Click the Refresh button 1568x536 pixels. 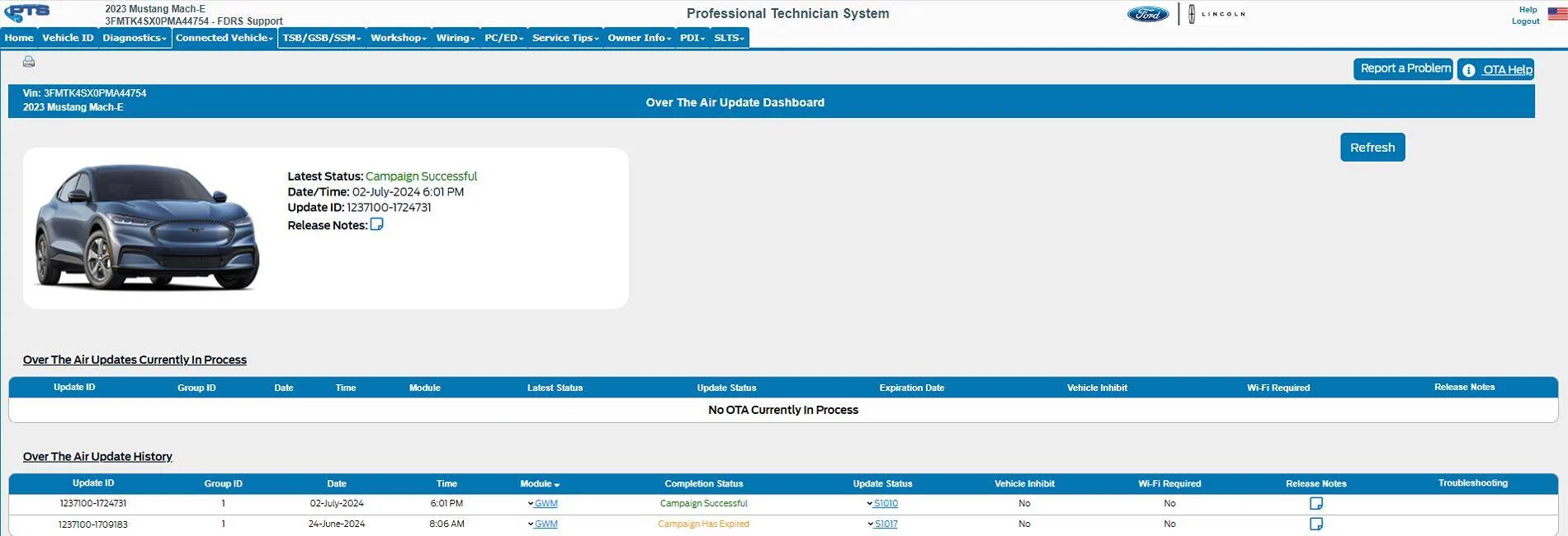tap(1372, 148)
